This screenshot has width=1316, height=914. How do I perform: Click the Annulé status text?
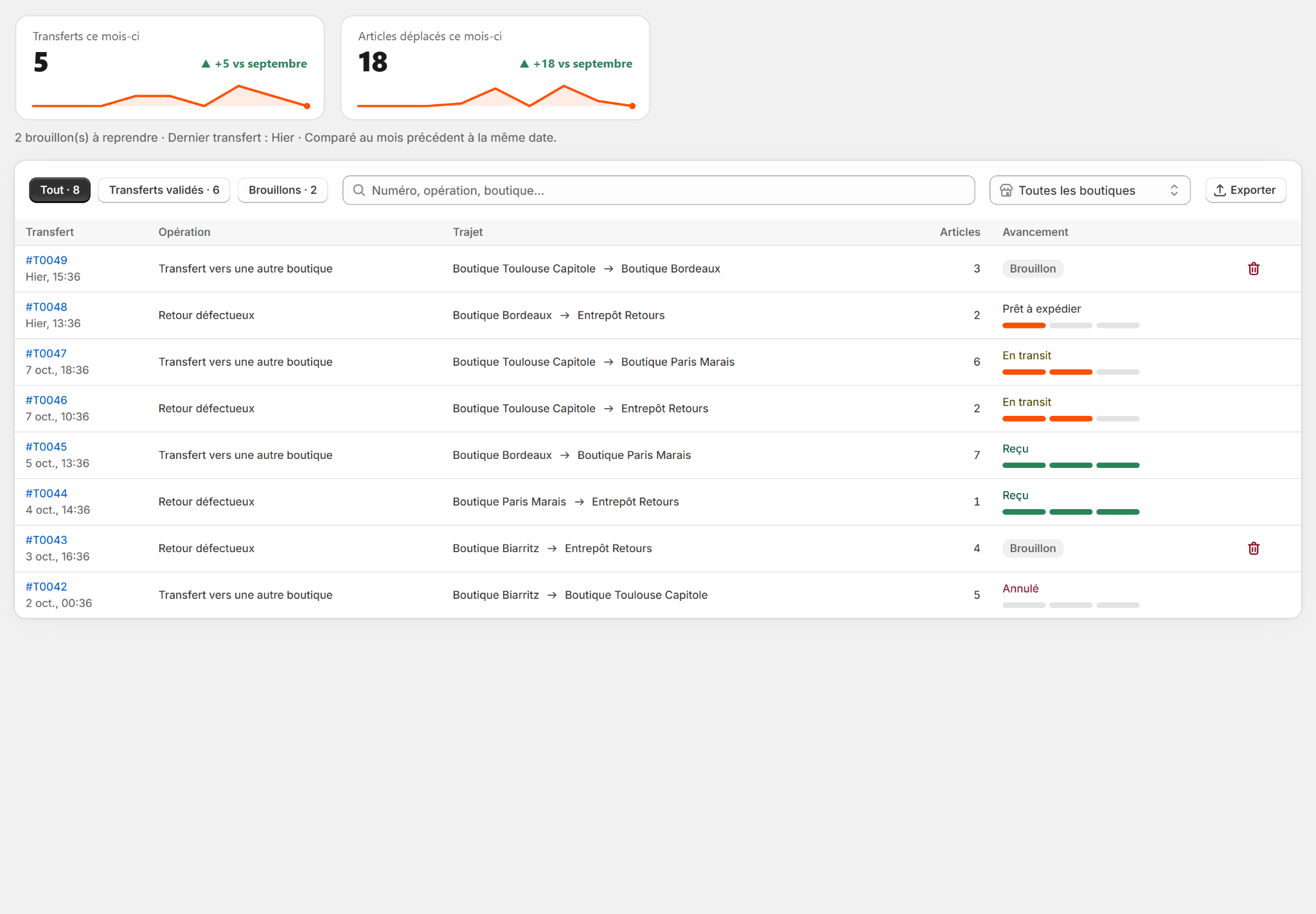[1020, 589]
